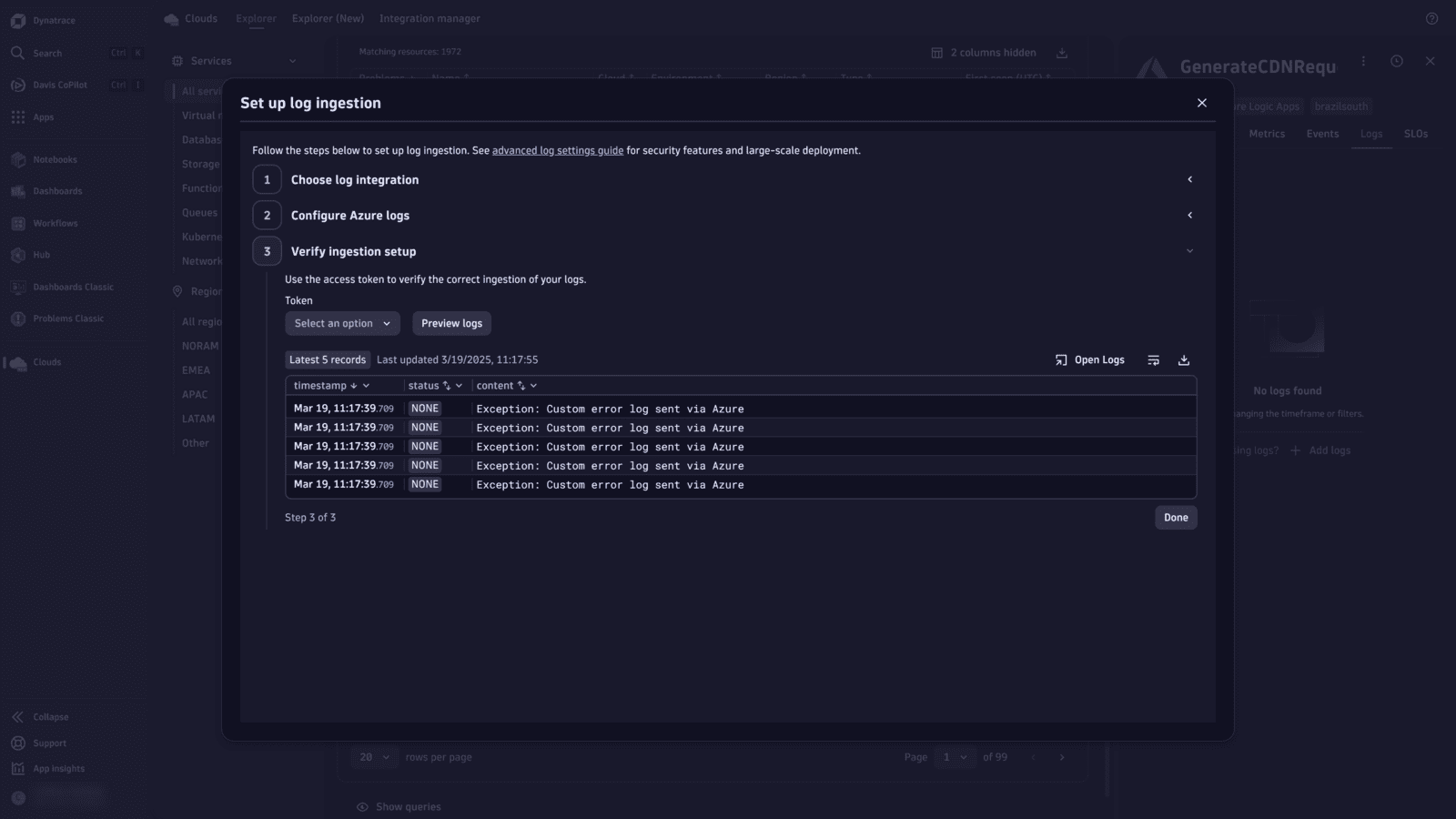Open Problems Classic from the sidebar

tap(67, 318)
